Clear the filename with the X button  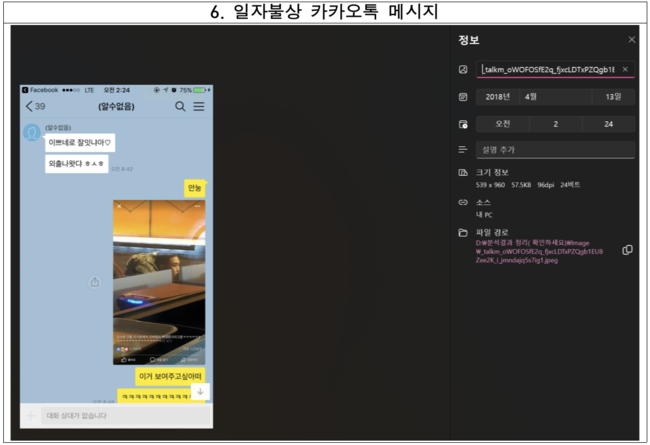pyautogui.click(x=625, y=70)
